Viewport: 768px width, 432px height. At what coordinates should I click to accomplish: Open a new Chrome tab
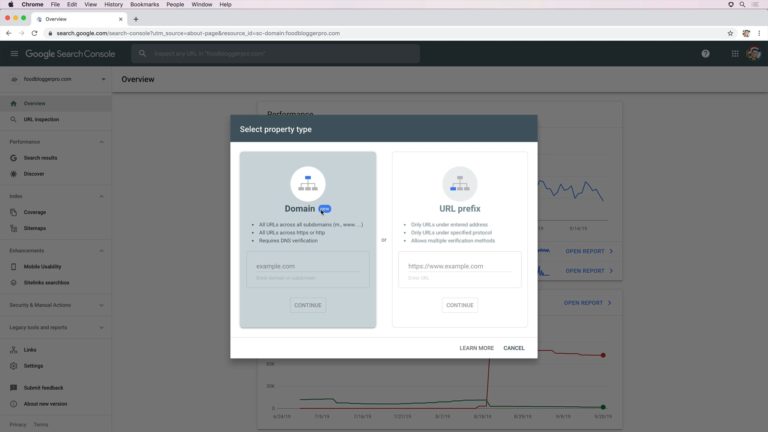[x=136, y=19]
